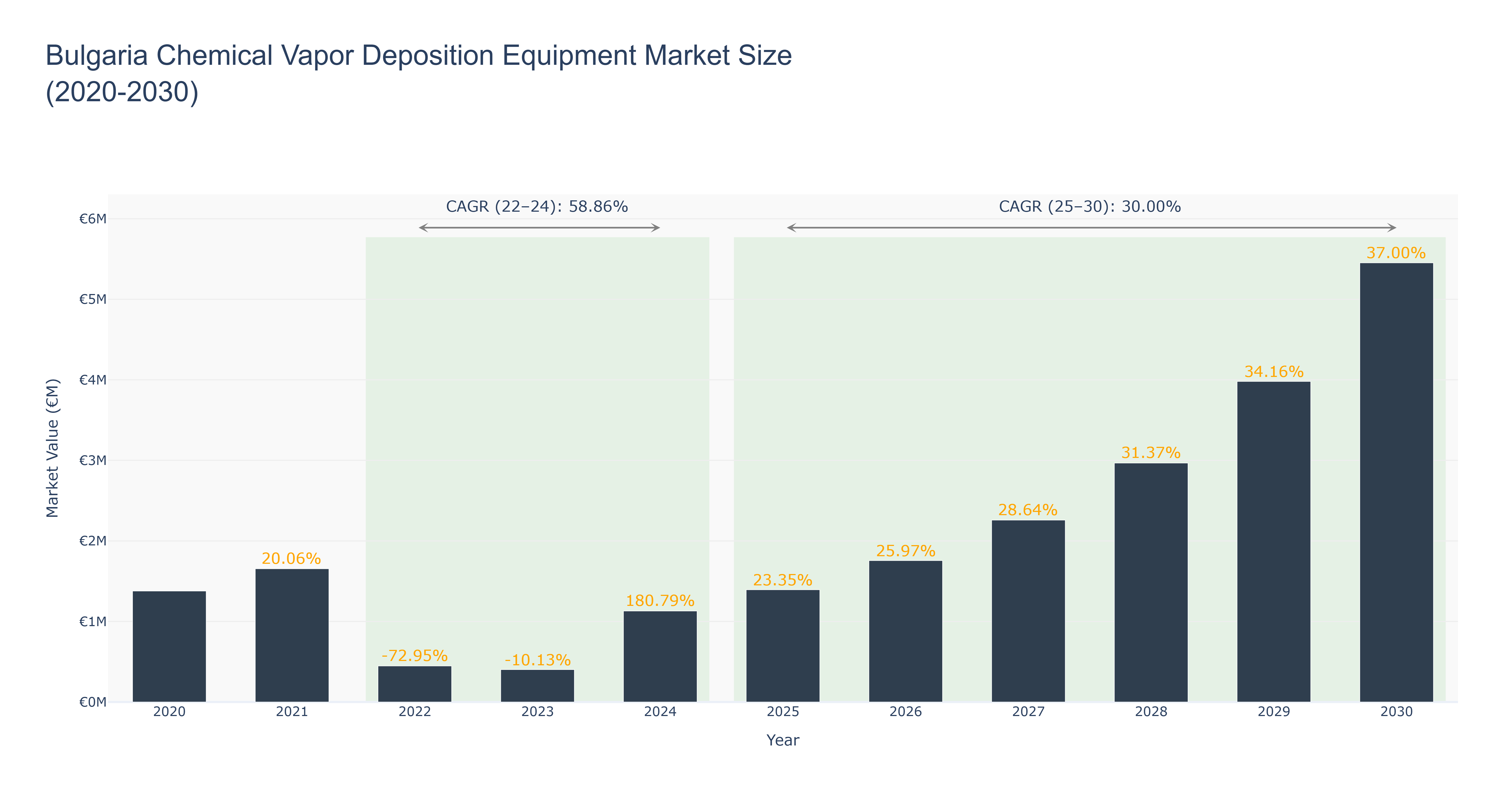Click the 37.00% growth label
Viewport: 1512px width, 810px height.
pyautogui.click(x=1396, y=253)
